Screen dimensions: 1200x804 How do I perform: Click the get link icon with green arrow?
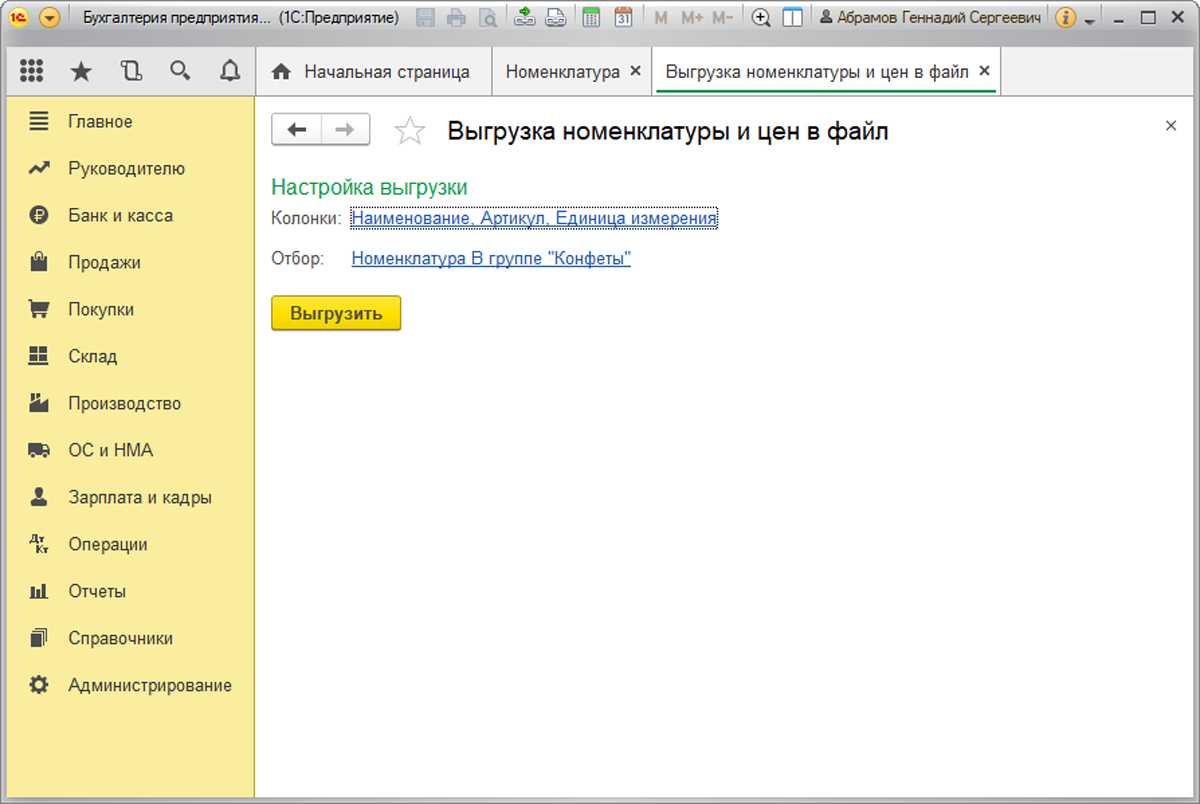point(524,18)
